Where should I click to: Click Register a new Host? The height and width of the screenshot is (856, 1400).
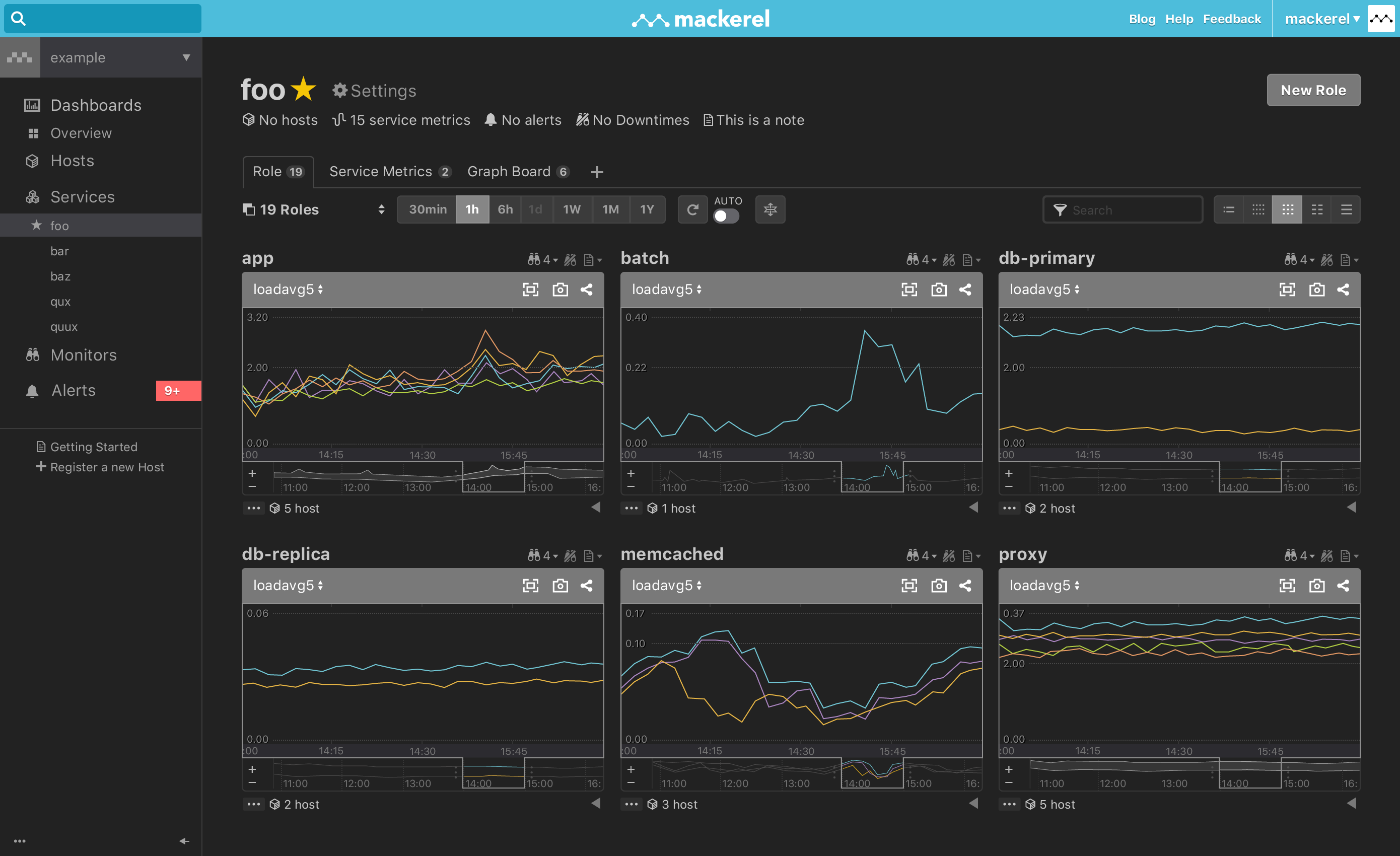coord(100,467)
